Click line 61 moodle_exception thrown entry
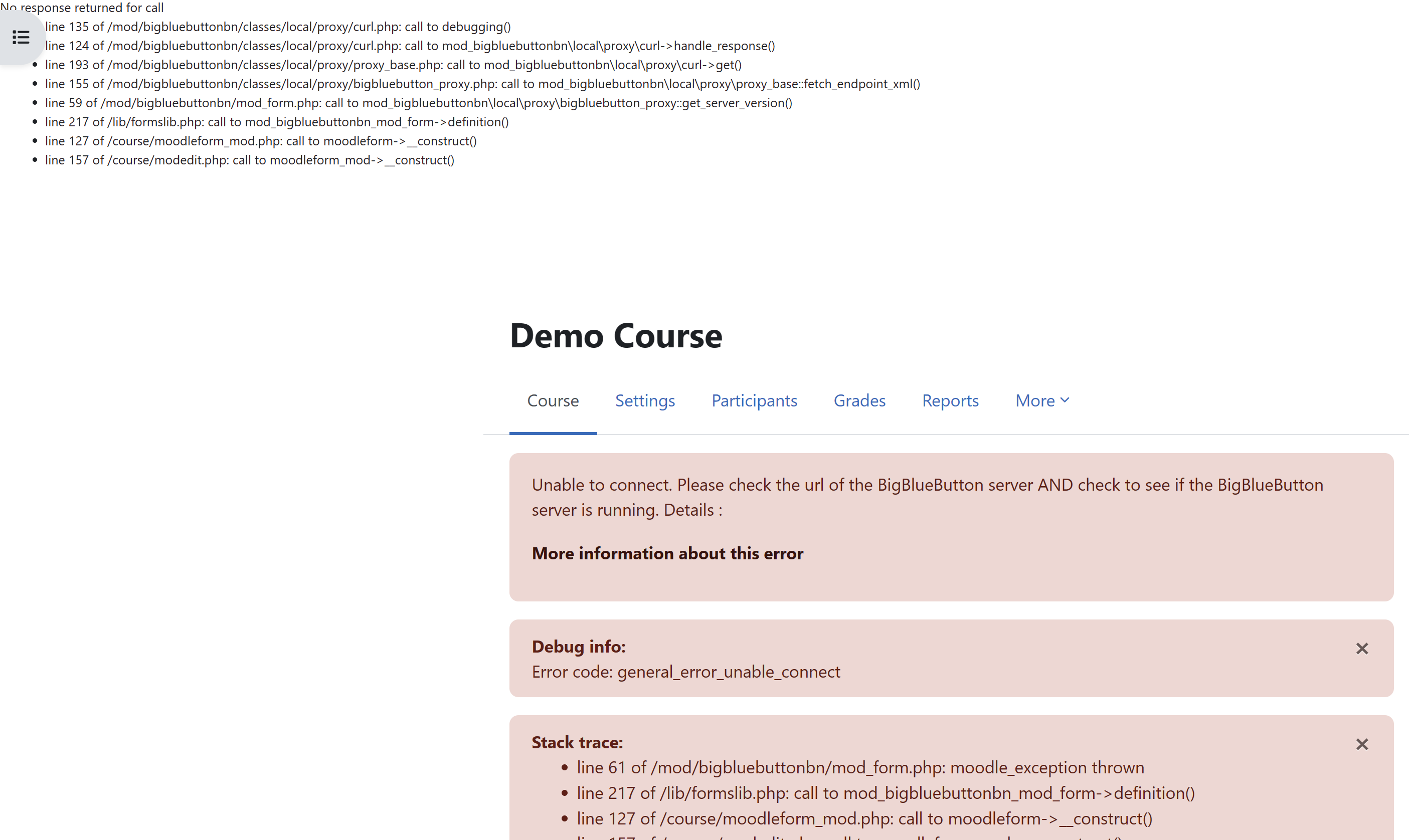Image resolution: width=1409 pixels, height=840 pixels. pyautogui.click(x=860, y=767)
